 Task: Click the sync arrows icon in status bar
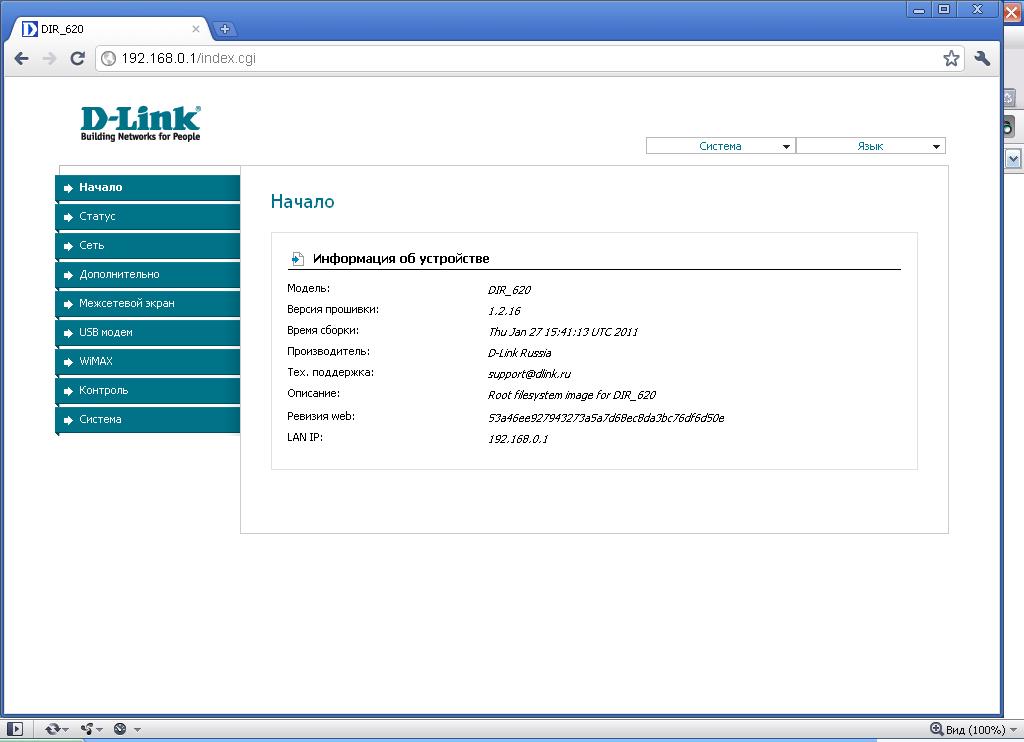point(52,729)
